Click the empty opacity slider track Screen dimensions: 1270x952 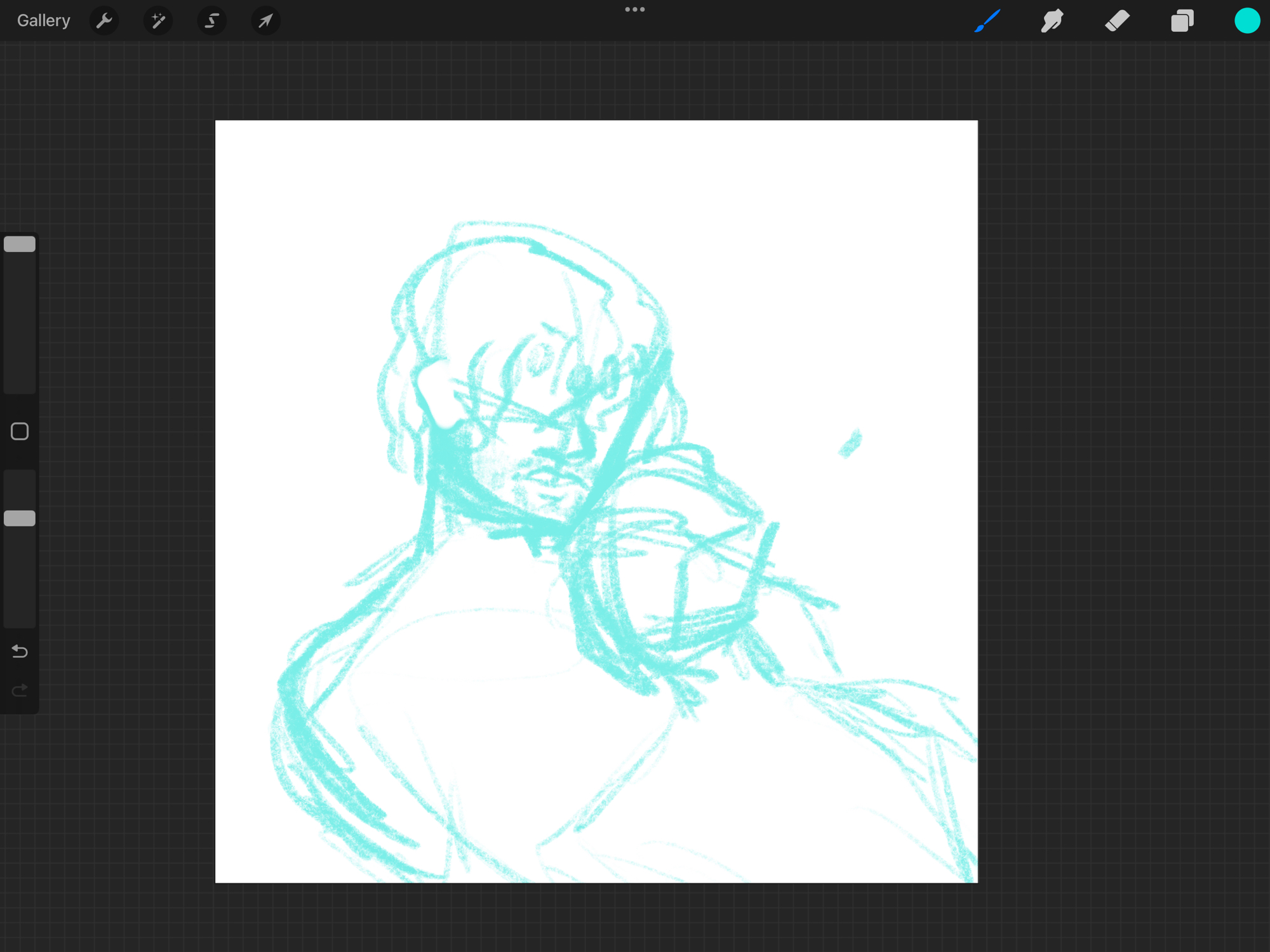pyautogui.click(x=20, y=578)
